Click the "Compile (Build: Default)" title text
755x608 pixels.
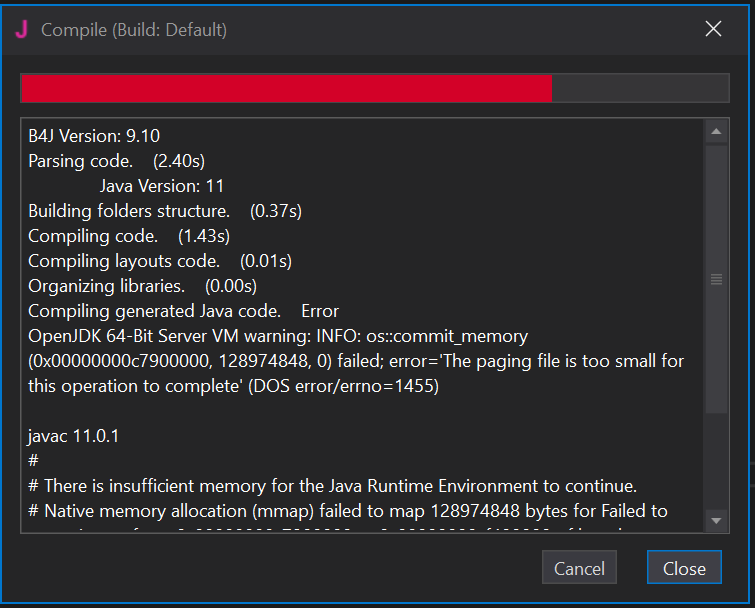[x=134, y=30]
